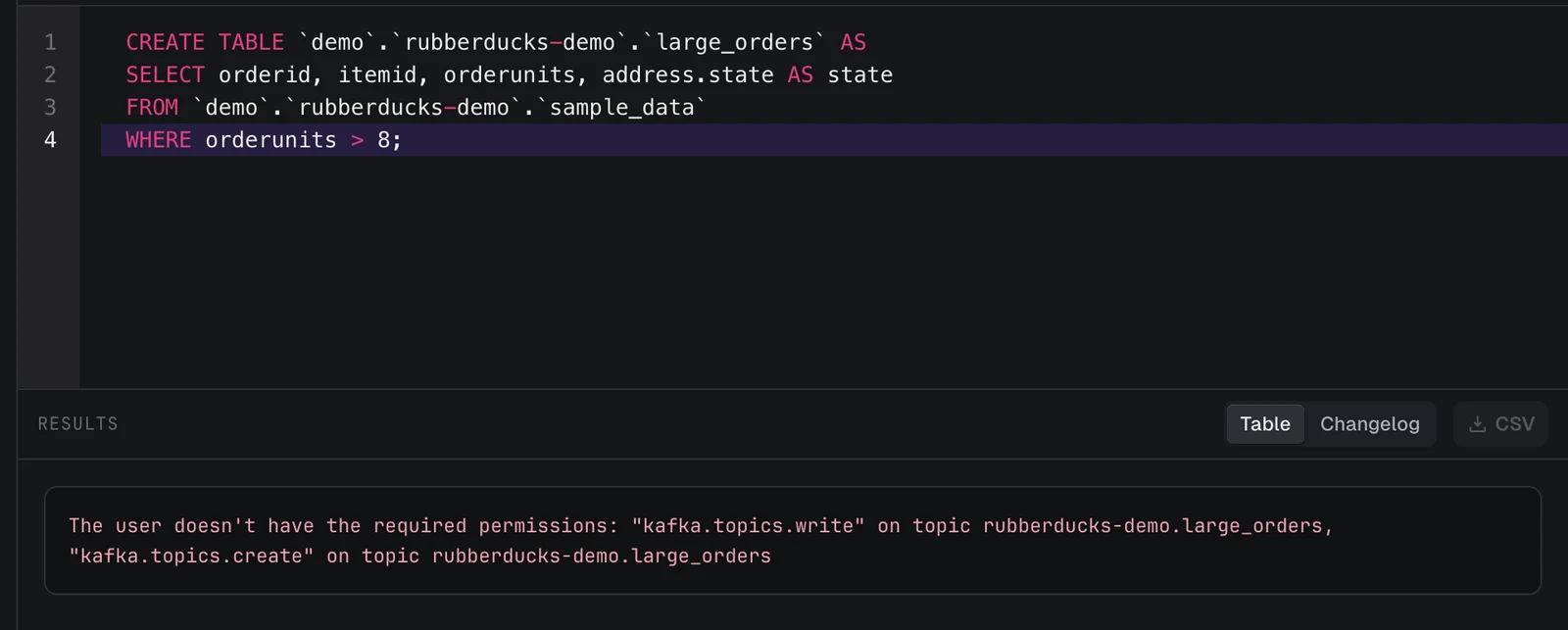Click `large_orders` table name in editor
Viewport: 1568px width, 630px height.
[735, 42]
